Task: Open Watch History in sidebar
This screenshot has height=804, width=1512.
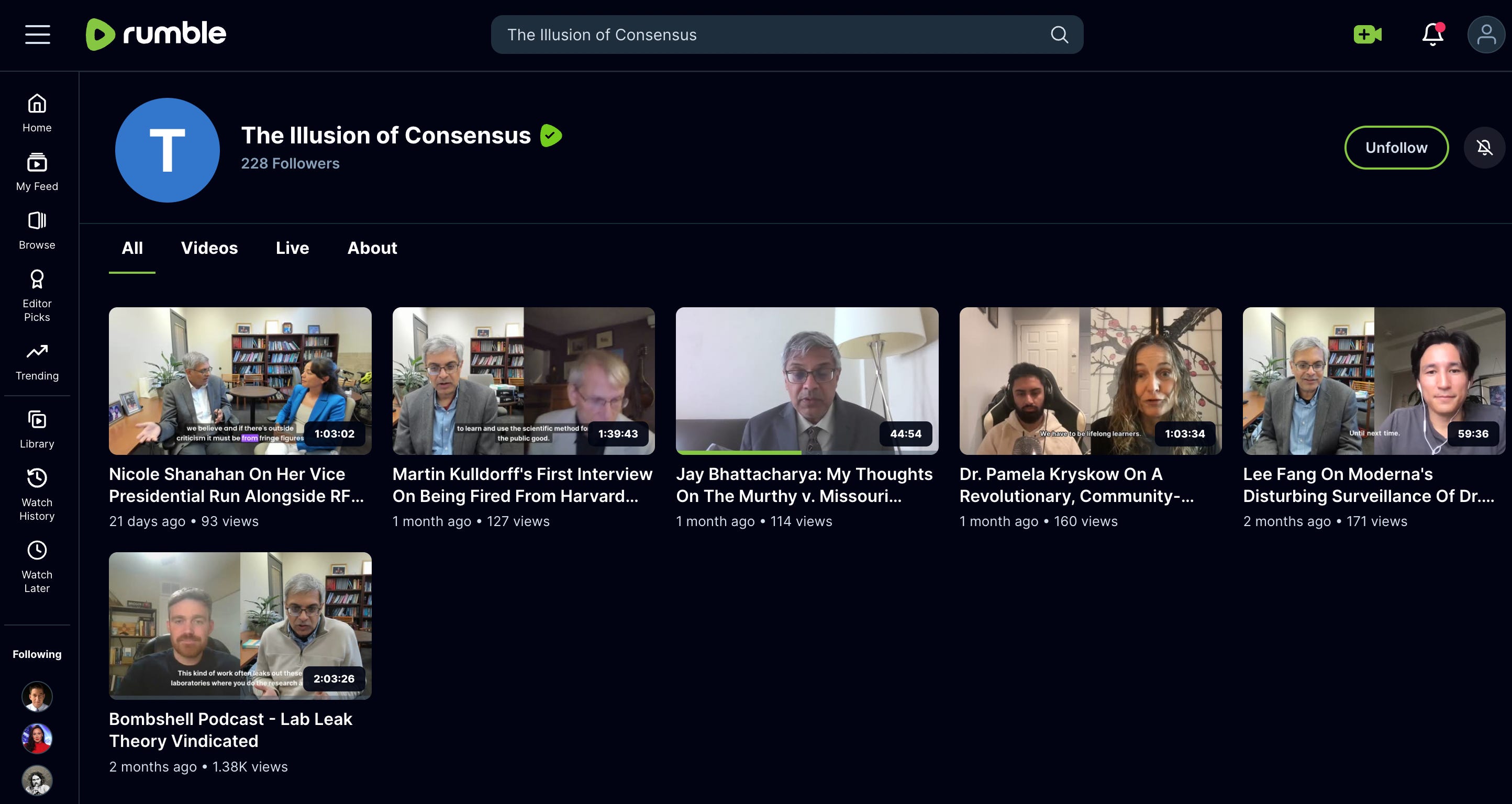Action: [37, 495]
